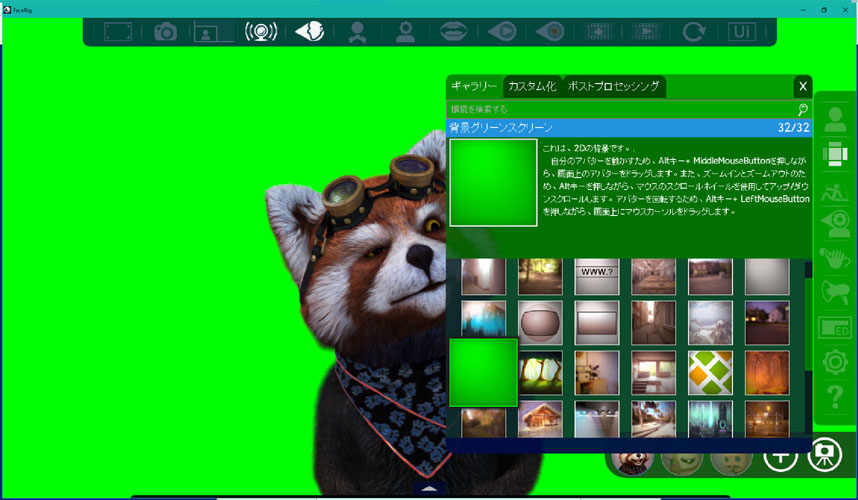Choose the cyan sci-fi city background thumbnail

pyautogui.click(x=710, y=419)
